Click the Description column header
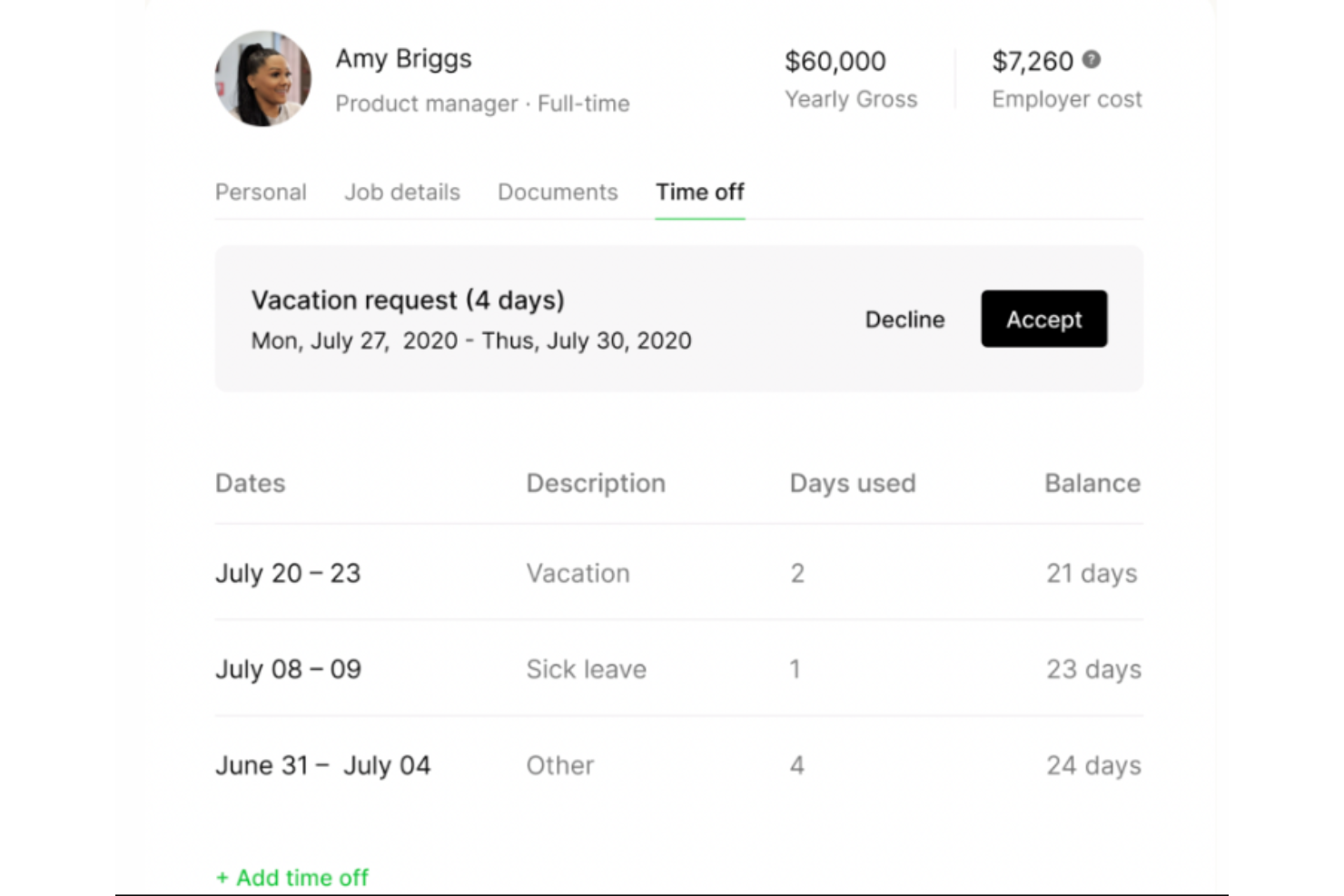Screen dimensions: 1344x896 [596, 483]
